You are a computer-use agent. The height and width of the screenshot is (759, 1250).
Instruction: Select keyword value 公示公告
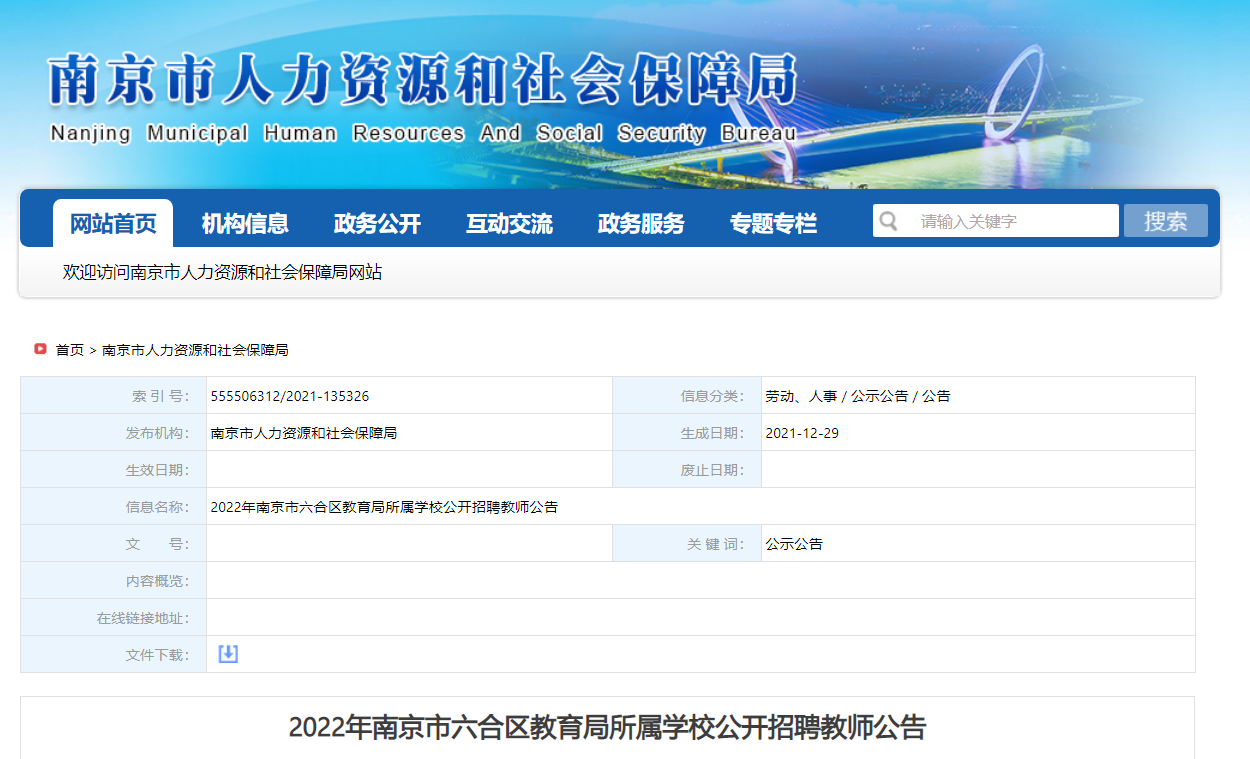[x=794, y=544]
